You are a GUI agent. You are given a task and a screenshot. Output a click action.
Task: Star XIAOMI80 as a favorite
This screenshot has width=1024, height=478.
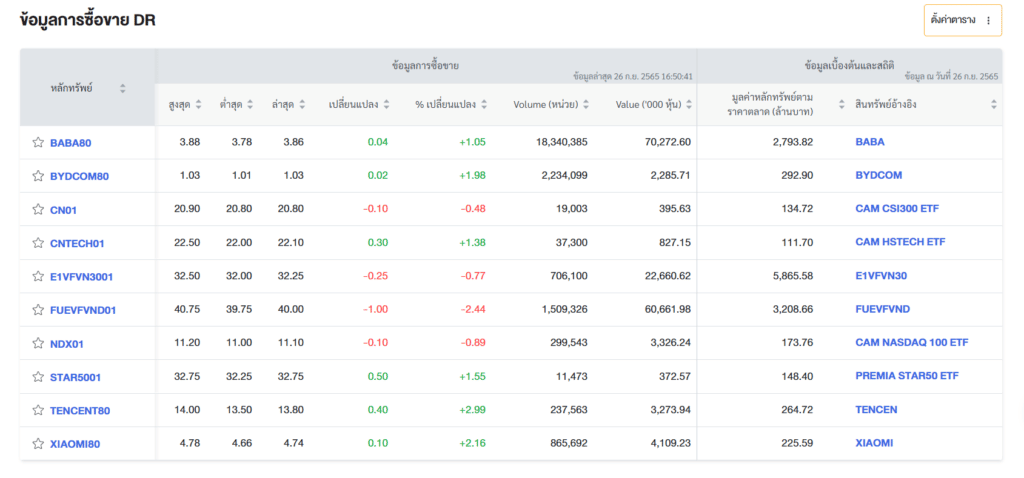[38, 444]
